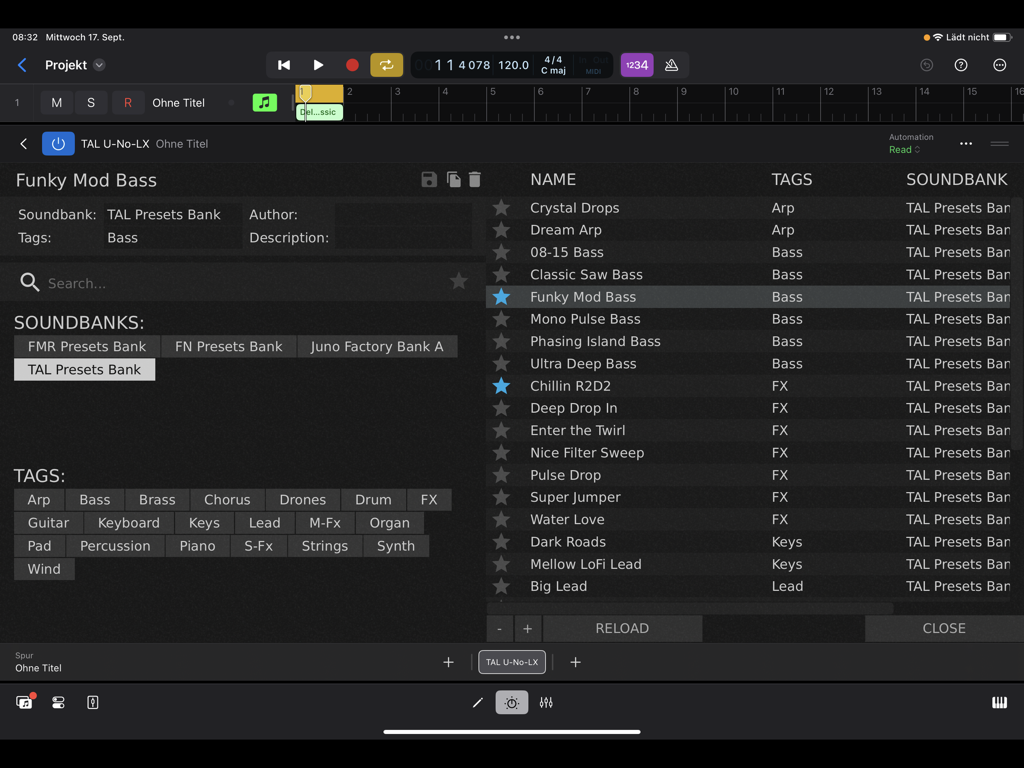This screenshot has height=768, width=1024.
Task: Open the Loops Browser in the bottom left
Action: click(22, 702)
